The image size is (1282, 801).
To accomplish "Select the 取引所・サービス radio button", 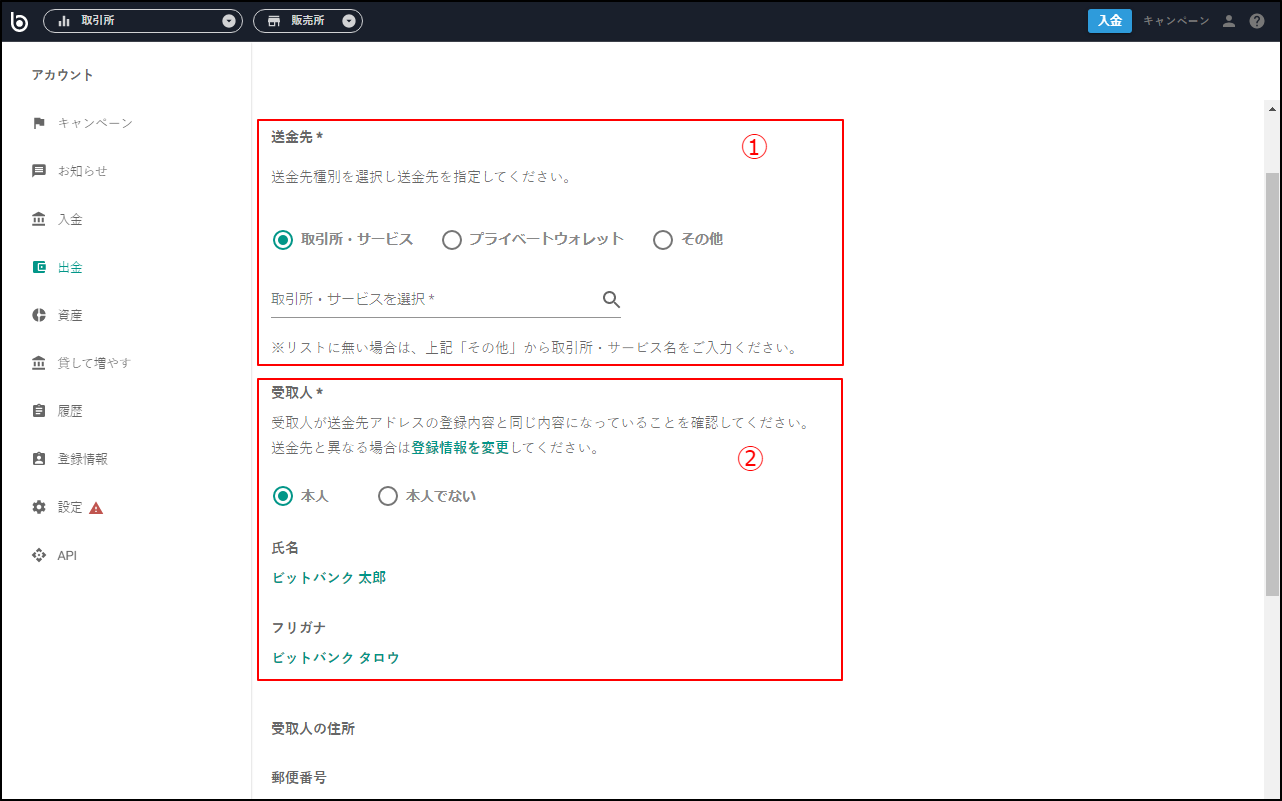I will click(283, 240).
